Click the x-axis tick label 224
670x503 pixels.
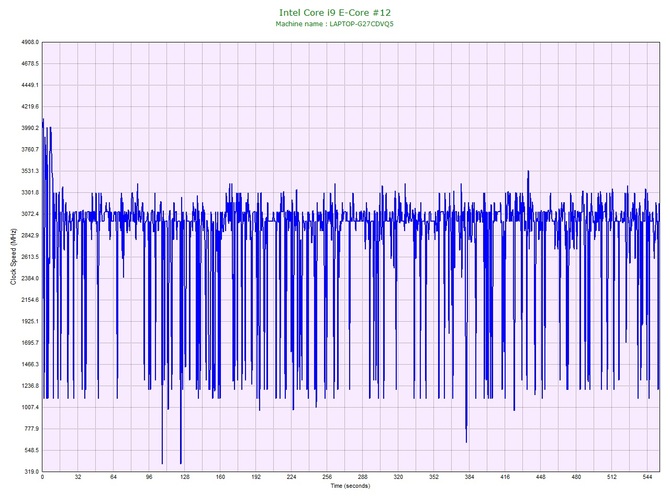[x=291, y=477]
